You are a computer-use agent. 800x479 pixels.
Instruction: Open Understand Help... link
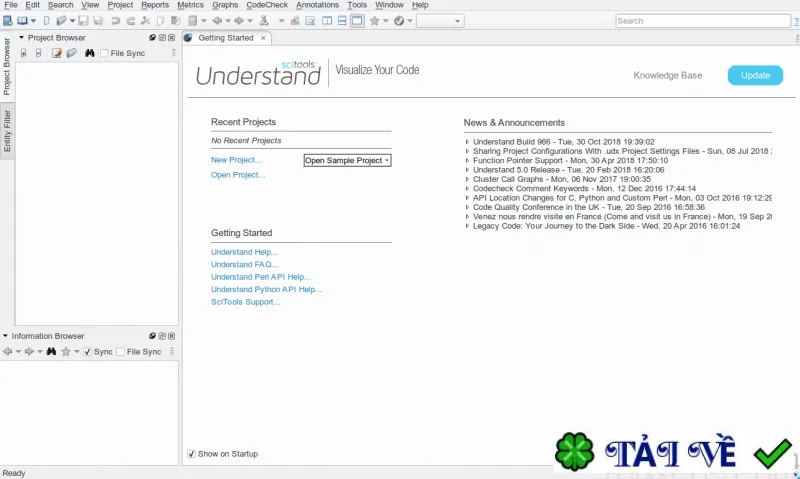244,252
